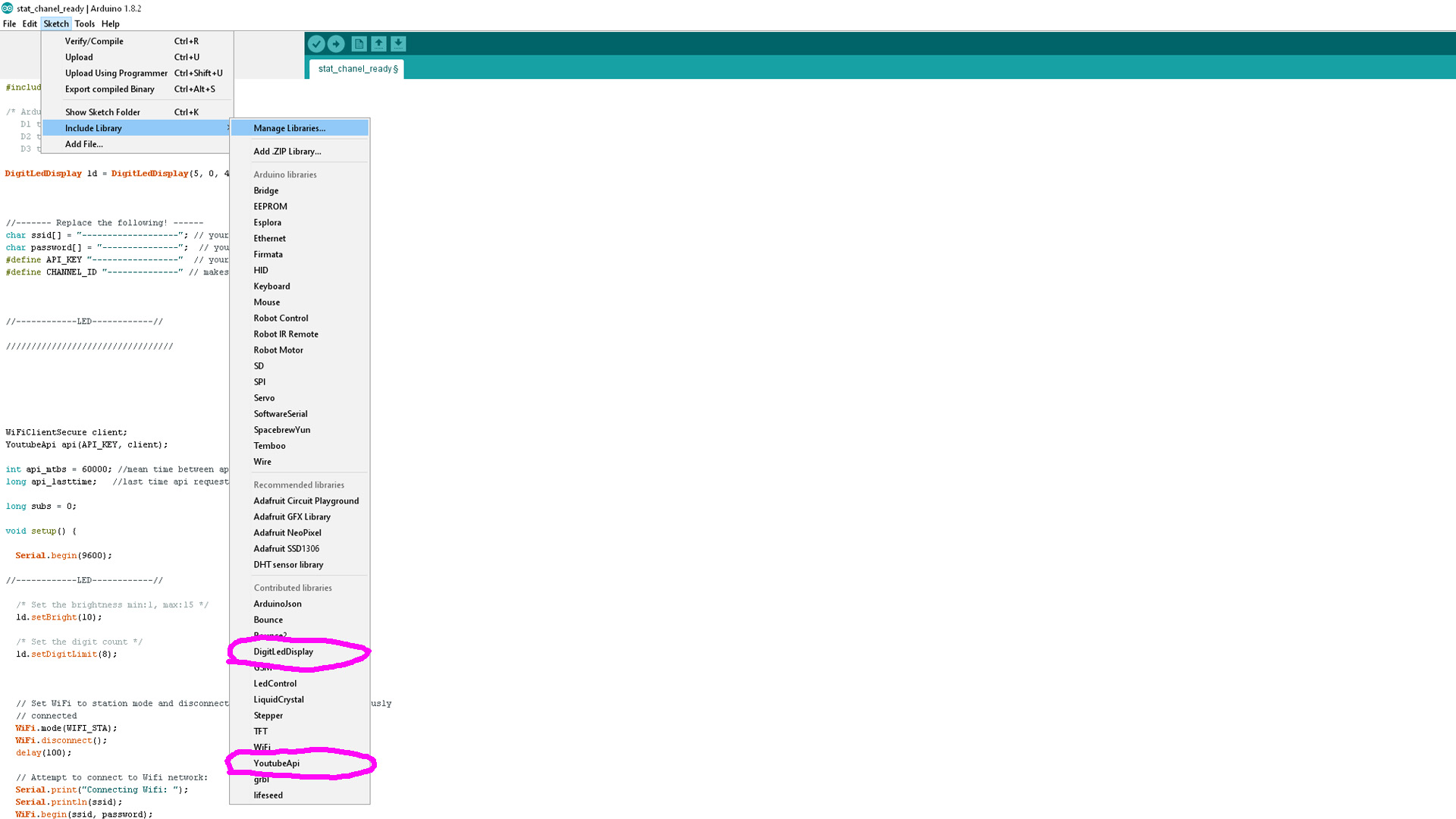Click the Verify/Compile button icon
The width and height of the screenshot is (1456, 819).
click(316, 43)
